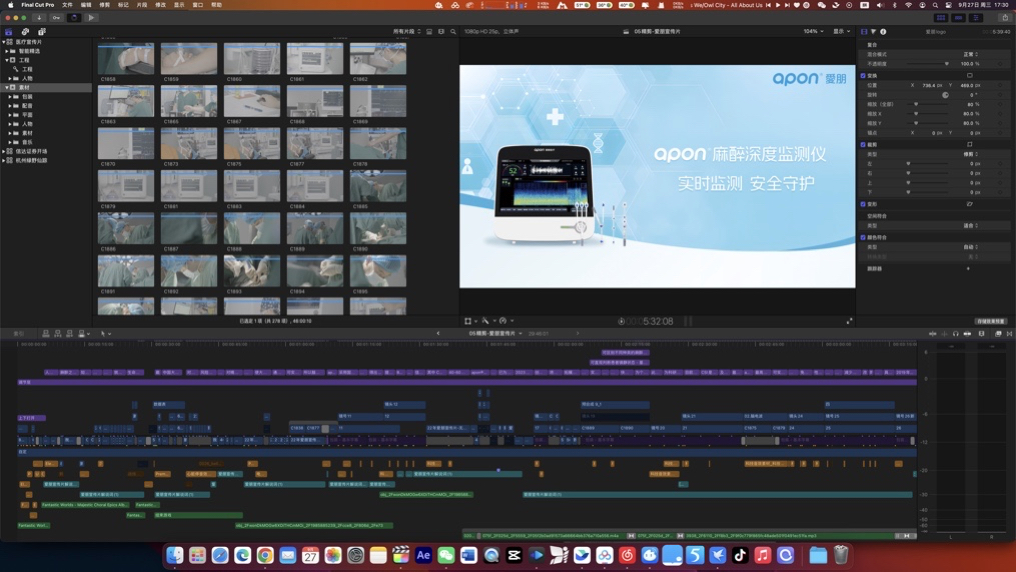Toggle viewer fullscreen arrows icon
This screenshot has height=572, width=1016.
point(849,321)
